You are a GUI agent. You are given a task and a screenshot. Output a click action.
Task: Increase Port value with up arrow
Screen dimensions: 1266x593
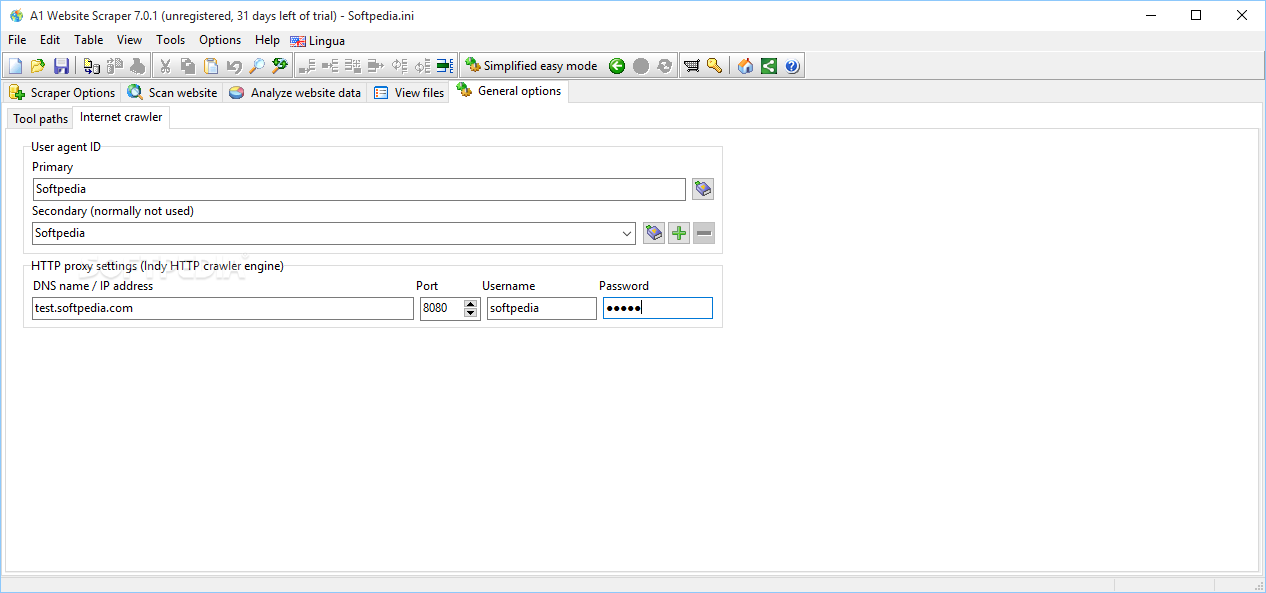click(471, 304)
